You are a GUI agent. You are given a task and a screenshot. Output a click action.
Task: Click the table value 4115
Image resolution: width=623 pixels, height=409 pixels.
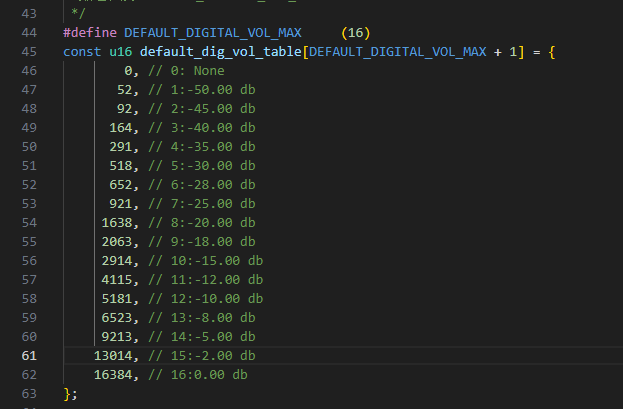[116, 279]
